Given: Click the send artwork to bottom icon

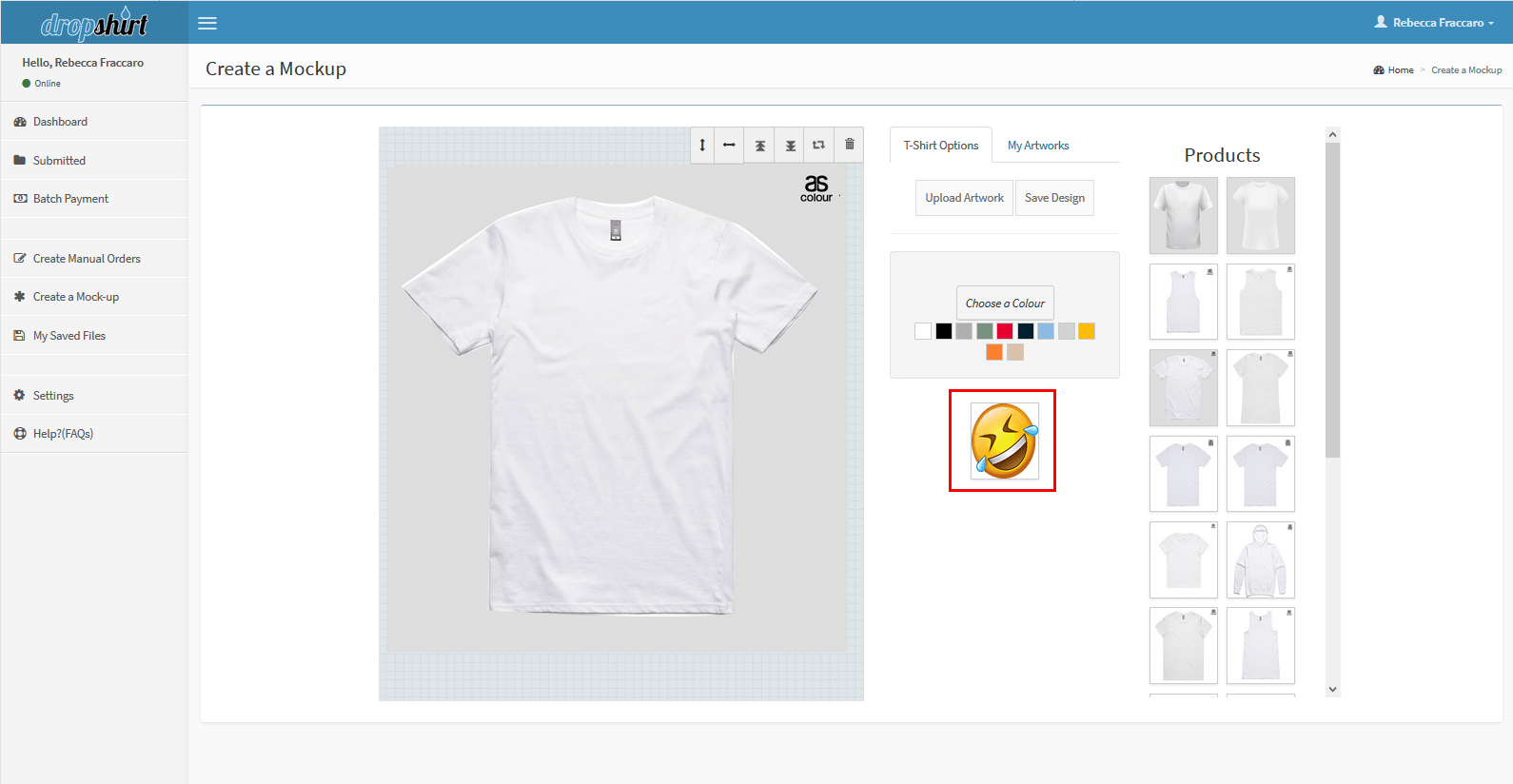Looking at the screenshot, I should coord(790,145).
